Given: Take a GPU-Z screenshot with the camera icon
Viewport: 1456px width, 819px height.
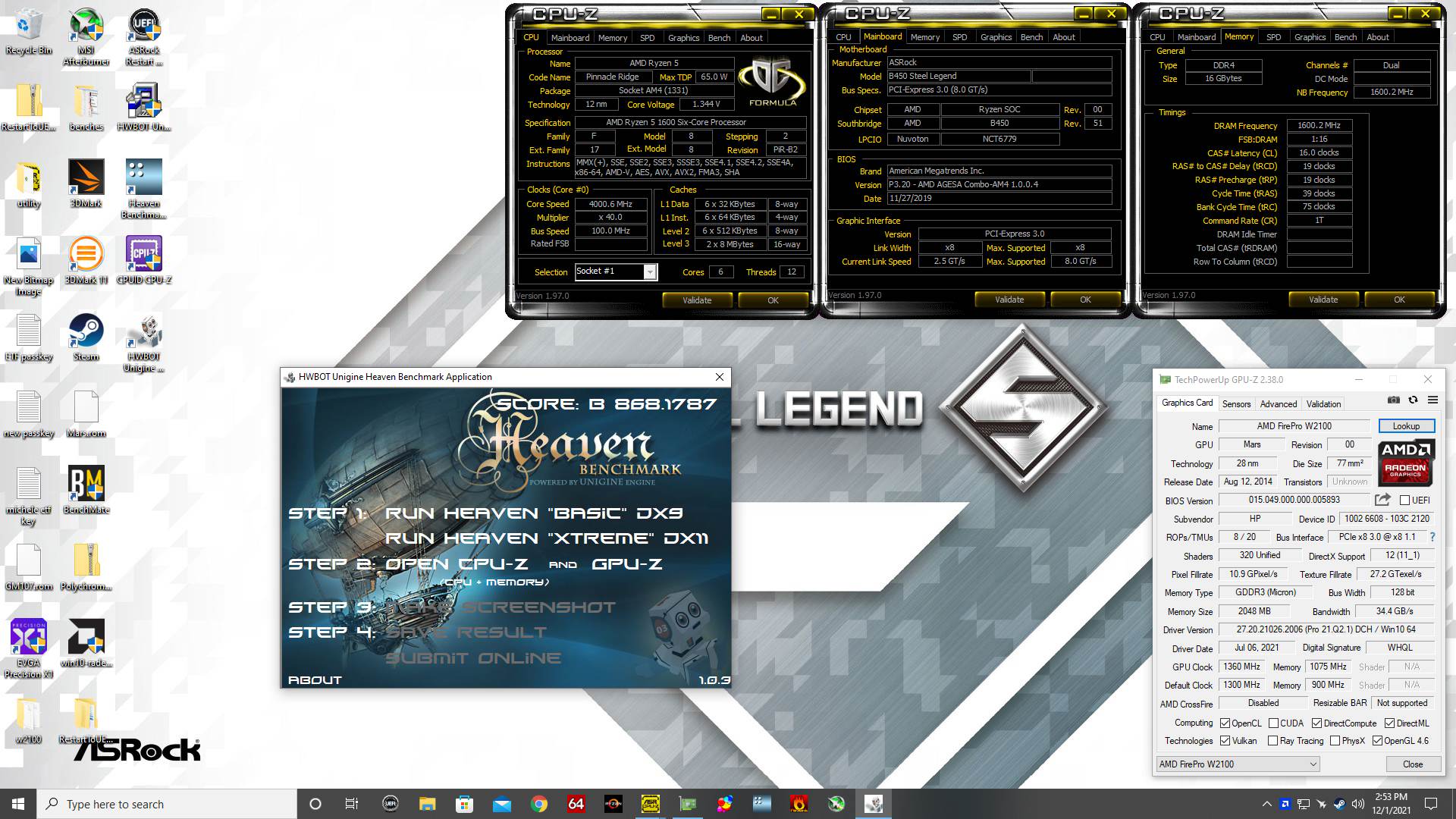Looking at the screenshot, I should (1394, 400).
